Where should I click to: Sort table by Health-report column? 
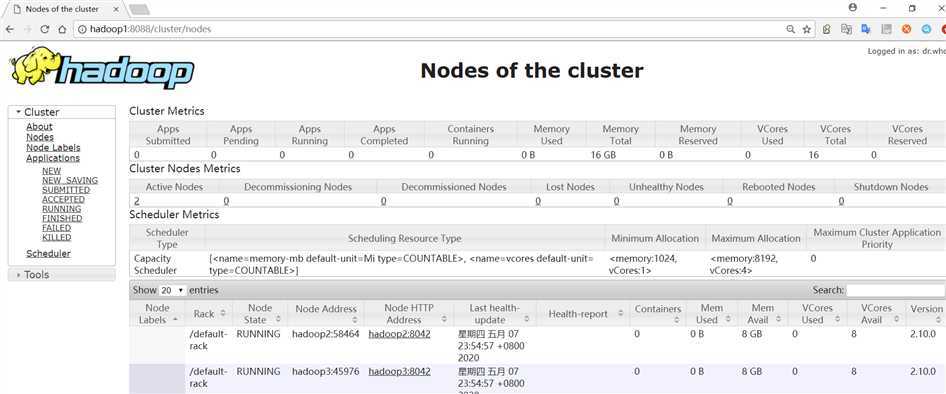coord(583,314)
